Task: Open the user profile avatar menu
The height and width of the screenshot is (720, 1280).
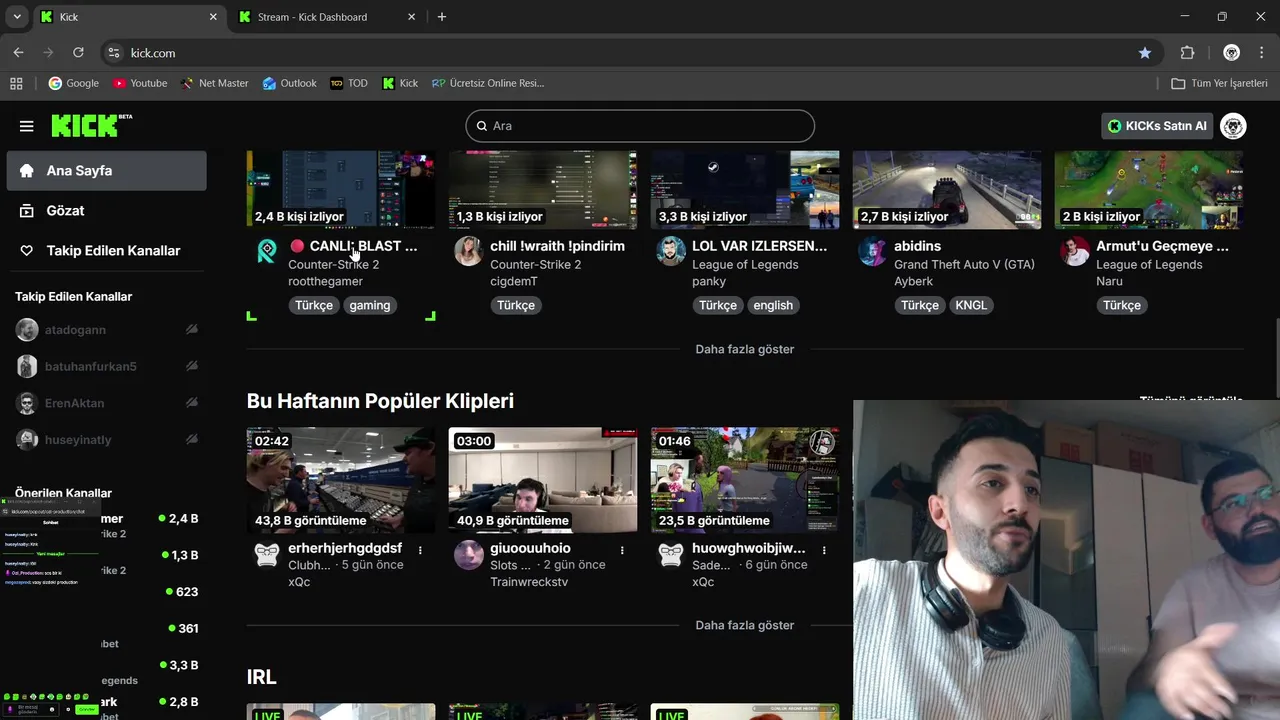Action: tap(1233, 126)
